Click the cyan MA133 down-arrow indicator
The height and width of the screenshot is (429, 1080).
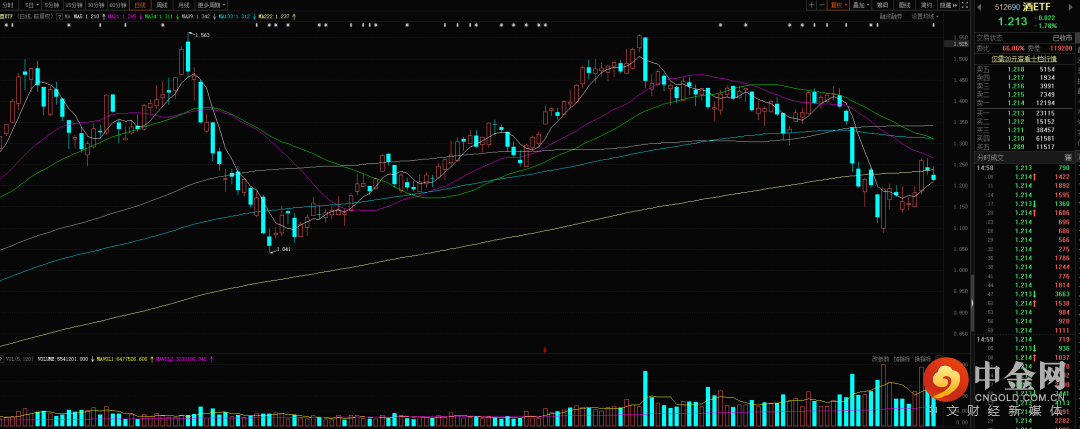click(255, 17)
